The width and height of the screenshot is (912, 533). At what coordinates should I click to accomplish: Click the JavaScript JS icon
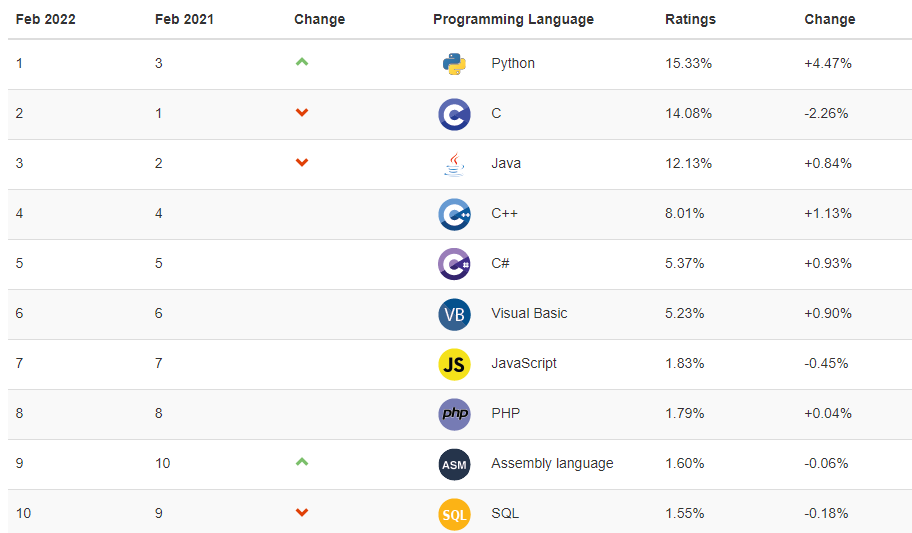click(454, 364)
